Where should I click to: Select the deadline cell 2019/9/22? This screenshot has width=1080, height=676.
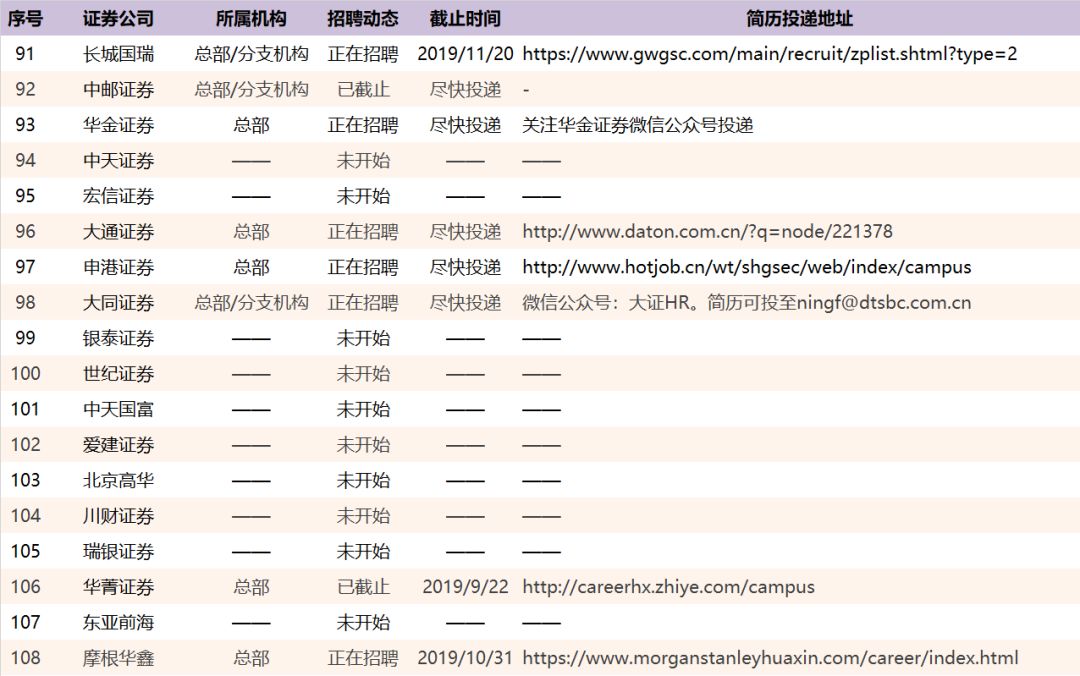(466, 586)
